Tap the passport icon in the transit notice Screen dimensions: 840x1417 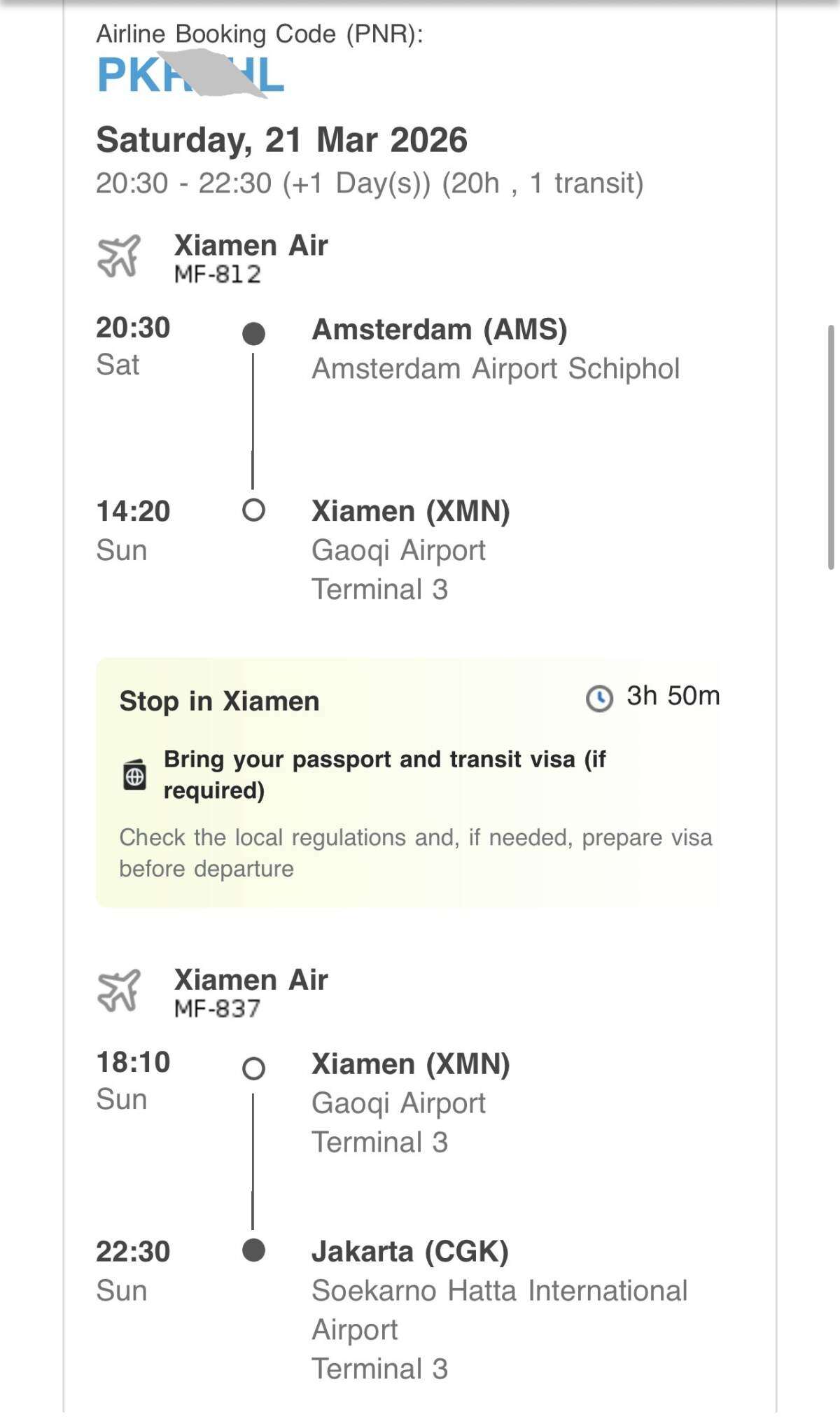point(134,775)
